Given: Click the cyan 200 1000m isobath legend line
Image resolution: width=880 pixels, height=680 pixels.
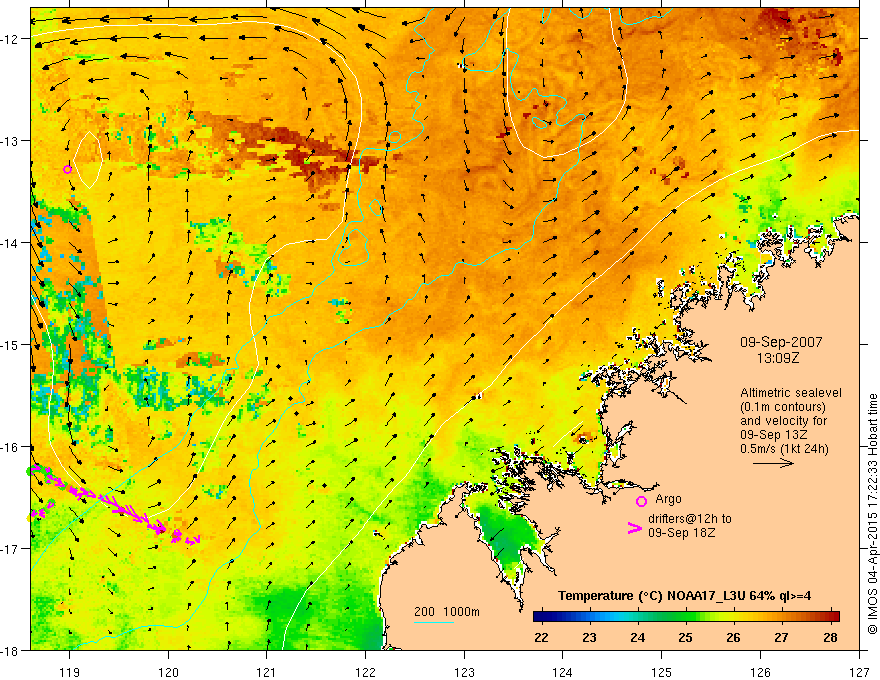Looking at the screenshot, I should (x=434, y=622).
